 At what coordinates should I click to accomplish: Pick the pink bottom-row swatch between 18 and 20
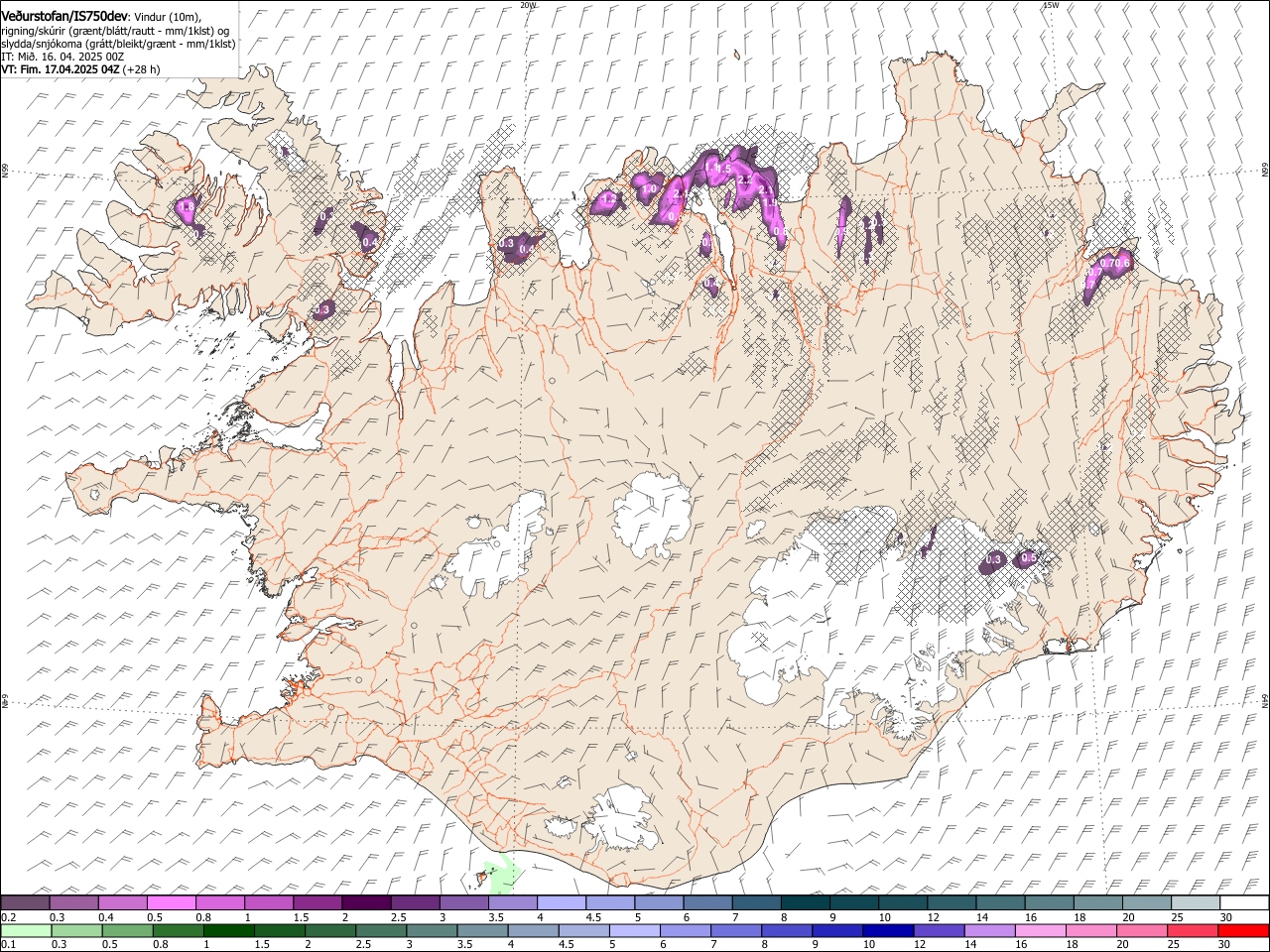(x=1090, y=930)
